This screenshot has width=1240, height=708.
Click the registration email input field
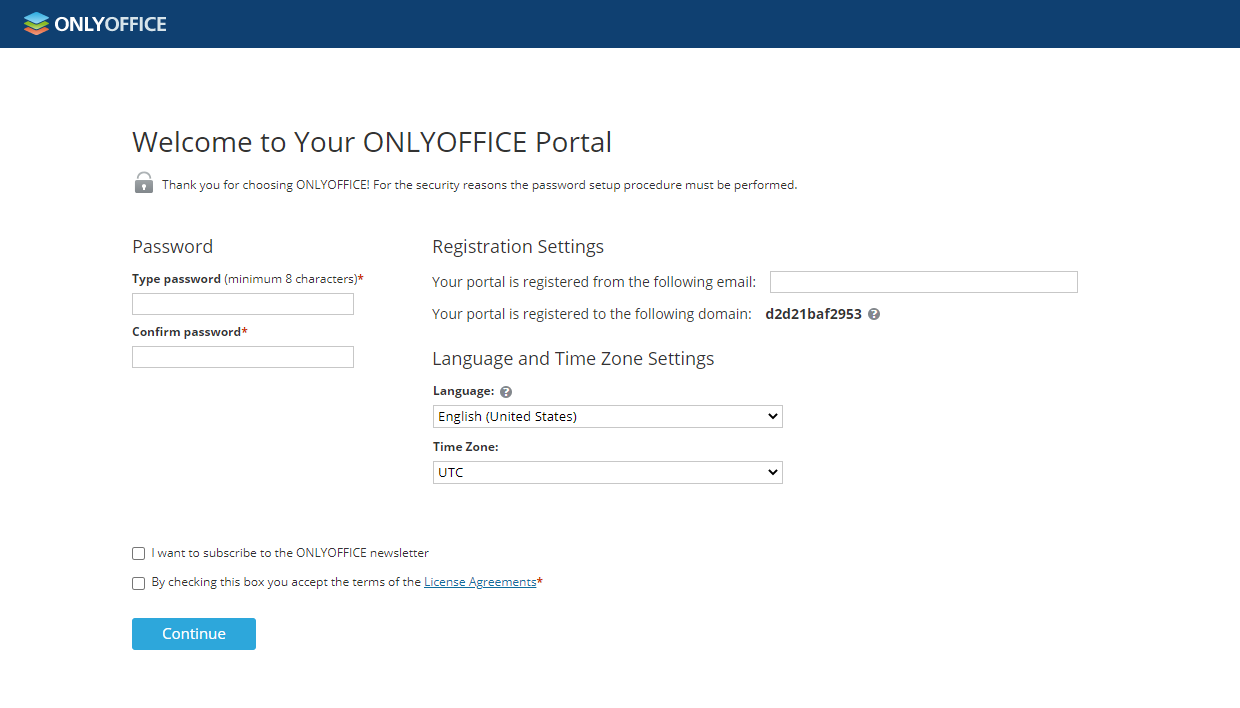[x=923, y=281]
